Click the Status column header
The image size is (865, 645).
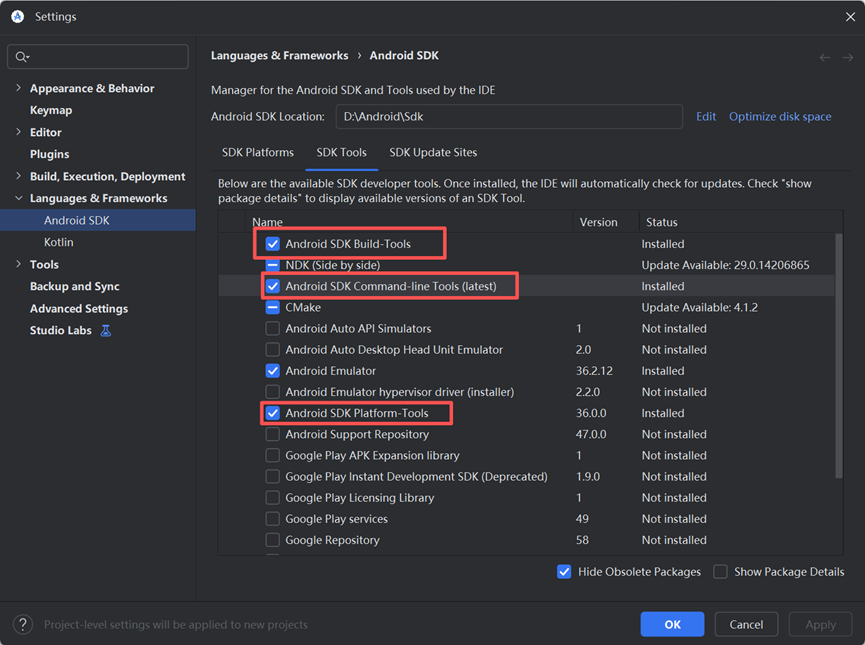click(661, 222)
